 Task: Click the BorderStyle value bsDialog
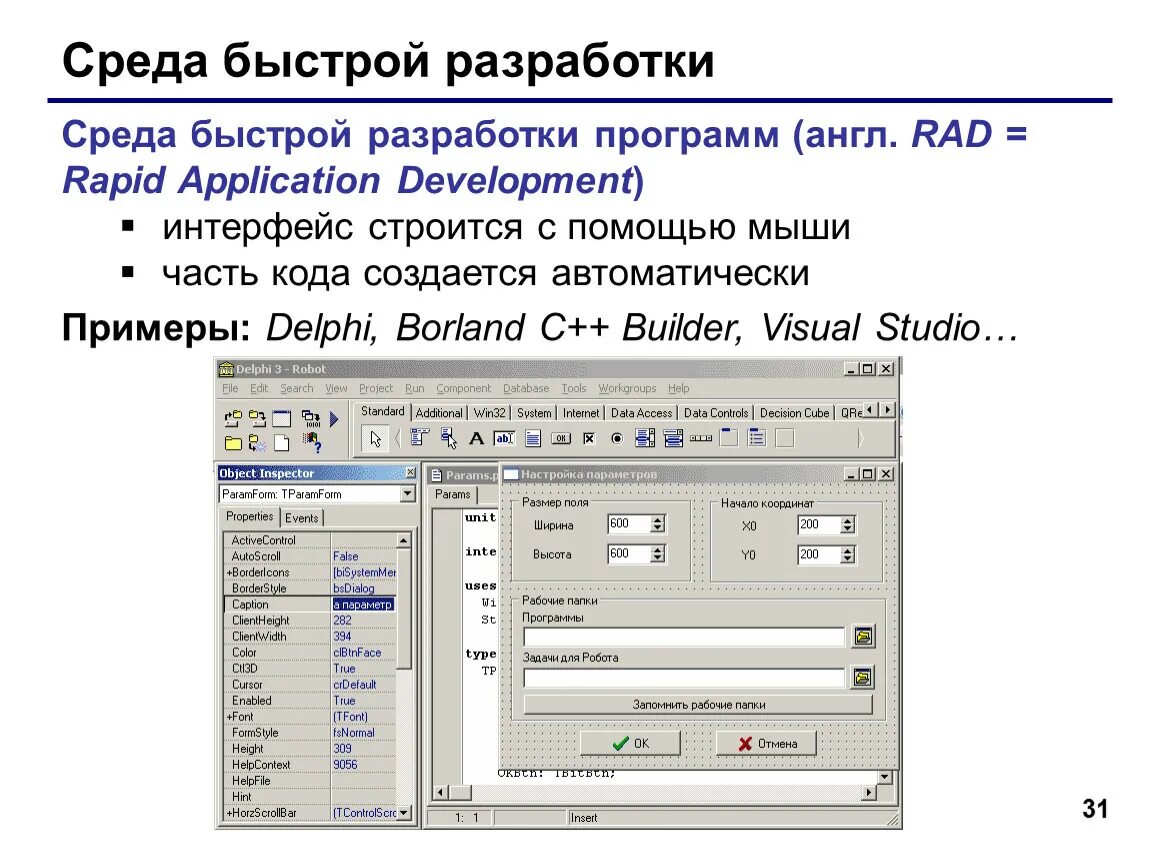coord(354,588)
